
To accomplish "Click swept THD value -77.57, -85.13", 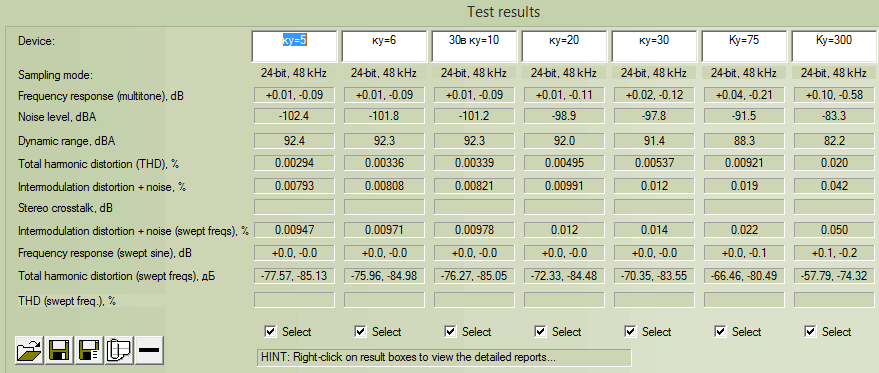I will pyautogui.click(x=294, y=275).
